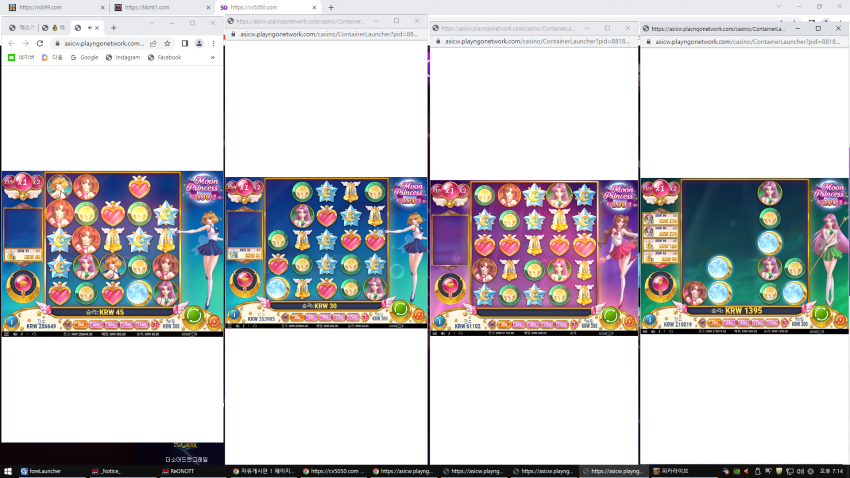Image resolution: width=850 pixels, height=478 pixels.
Task: Bookmark this page with the star icon
Action: tap(168, 43)
